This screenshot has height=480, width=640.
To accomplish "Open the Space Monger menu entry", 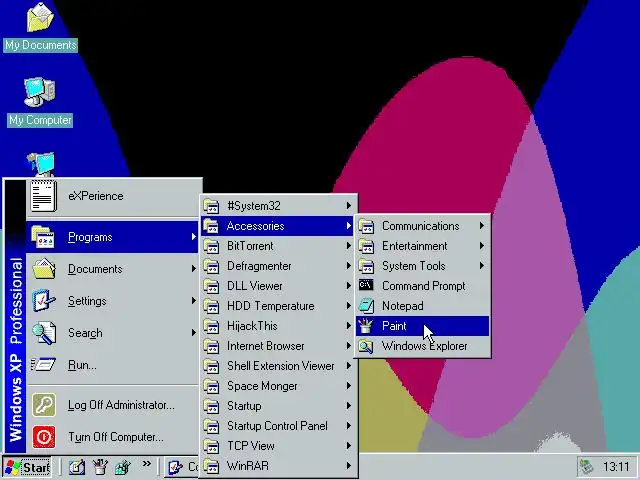I will click(x=278, y=386).
